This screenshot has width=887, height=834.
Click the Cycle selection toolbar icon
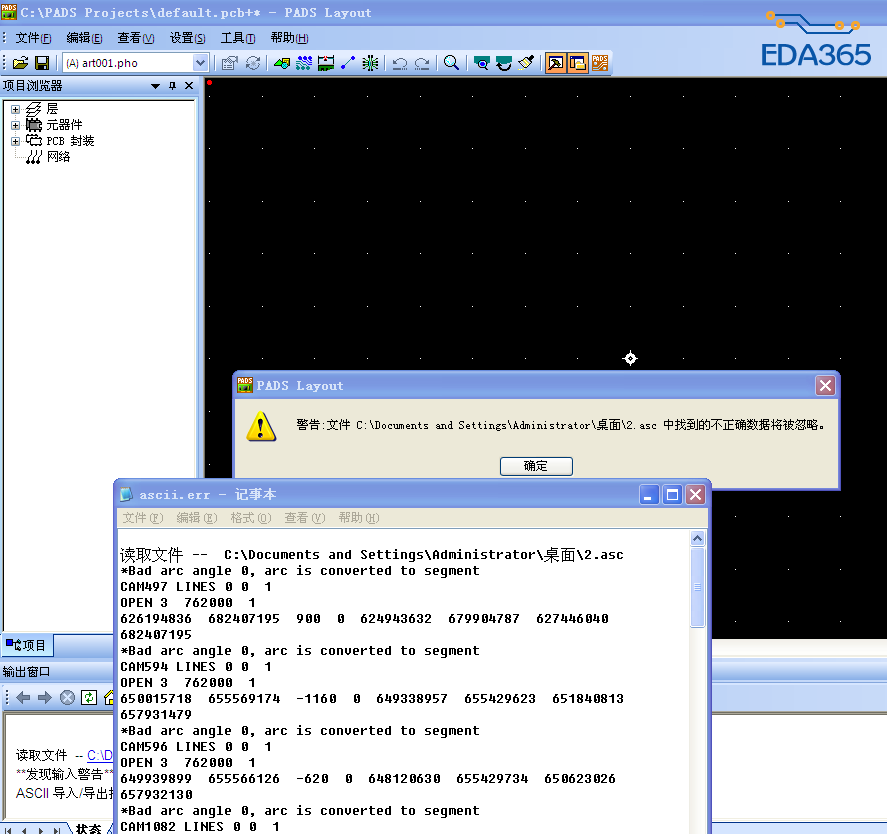coord(253,63)
